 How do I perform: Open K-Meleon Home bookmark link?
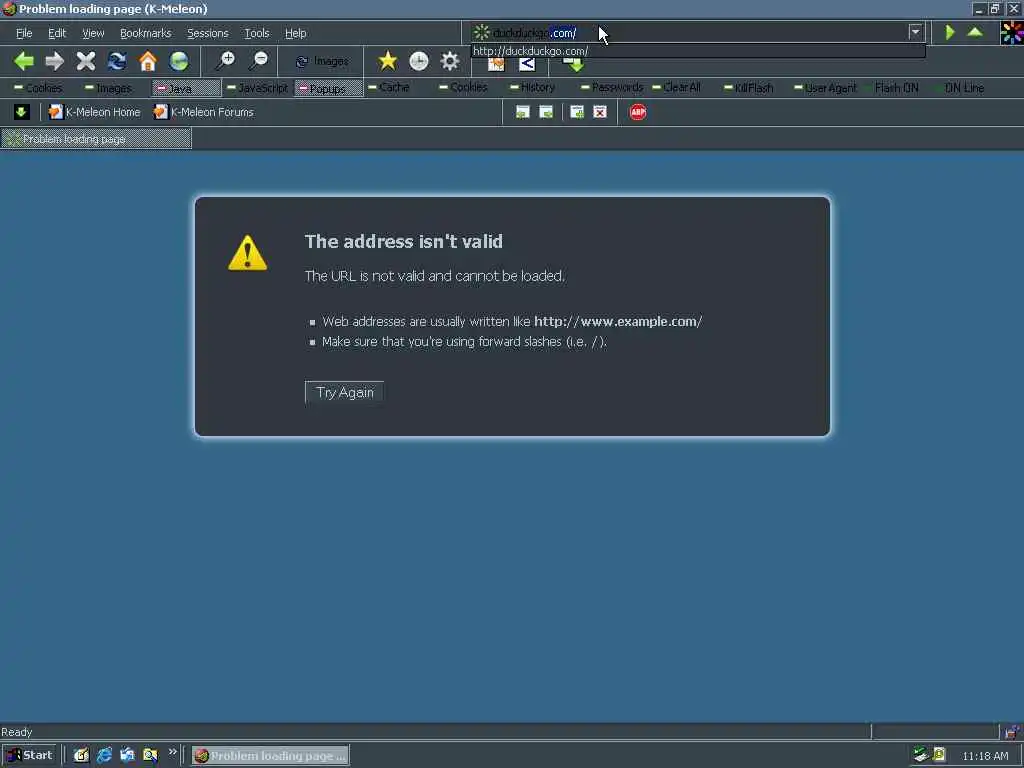pyautogui.click(x=95, y=112)
